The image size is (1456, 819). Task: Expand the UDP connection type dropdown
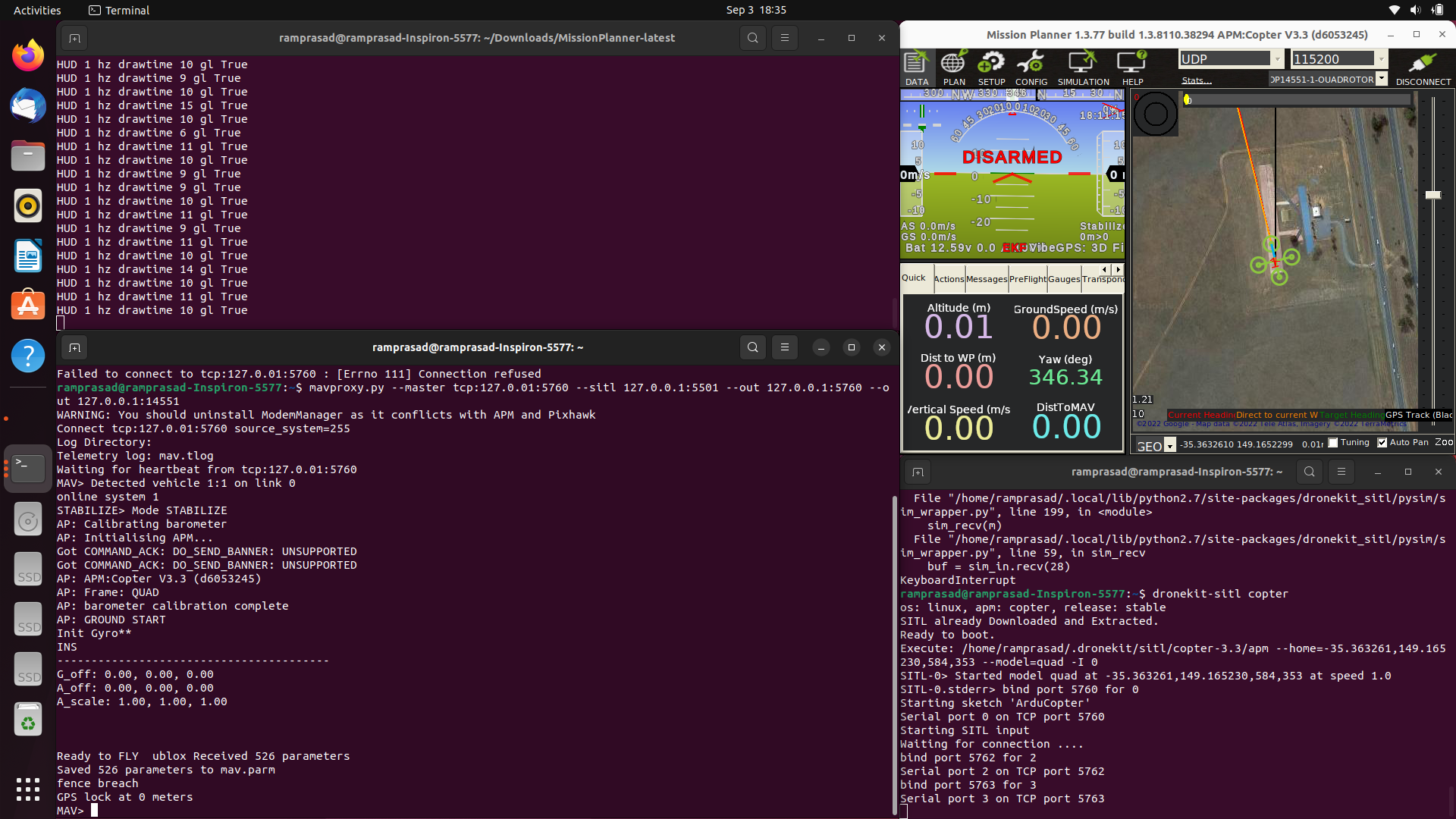(x=1278, y=59)
